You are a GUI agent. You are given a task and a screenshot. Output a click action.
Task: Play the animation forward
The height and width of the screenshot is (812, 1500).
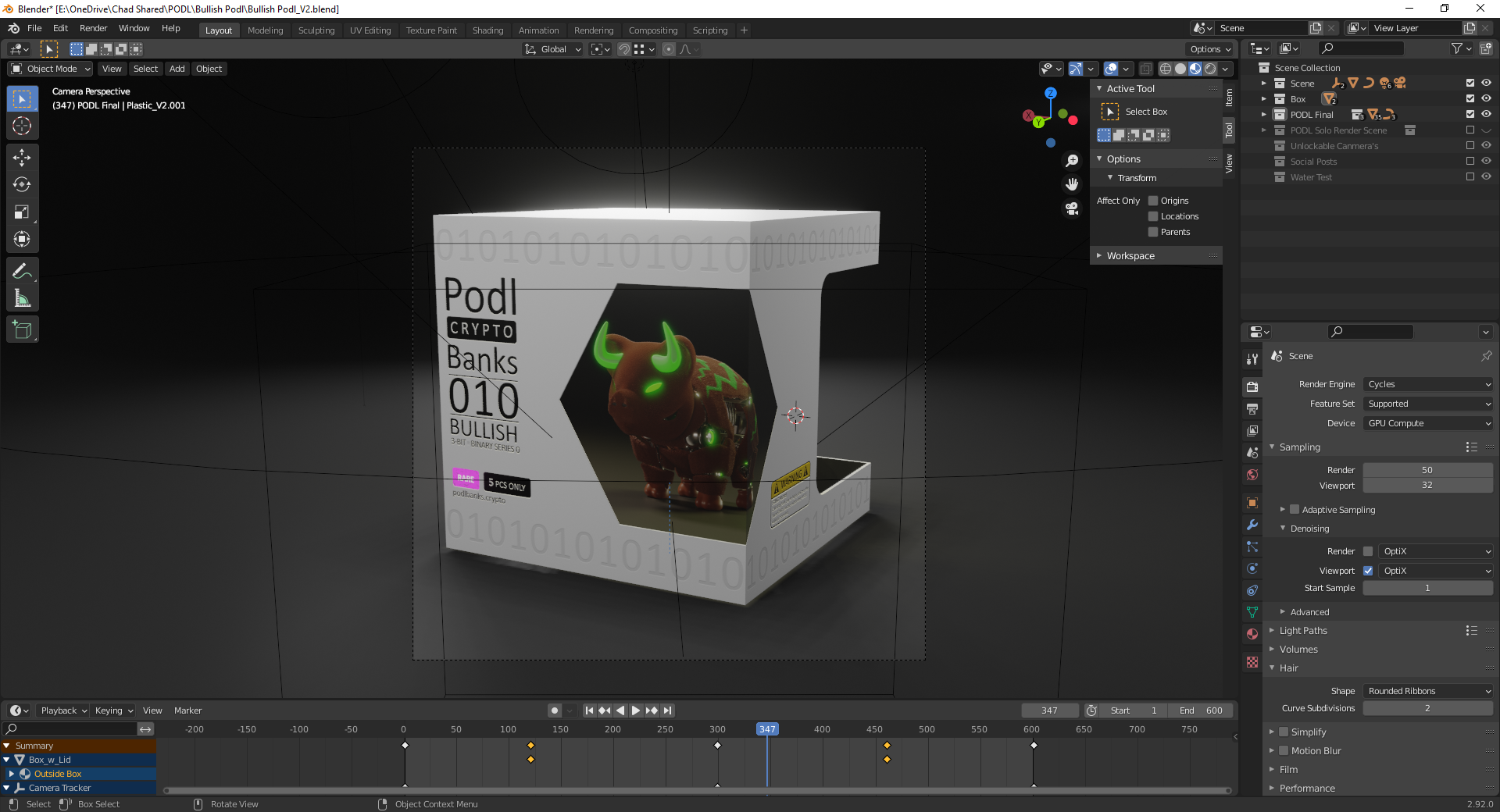[636, 710]
